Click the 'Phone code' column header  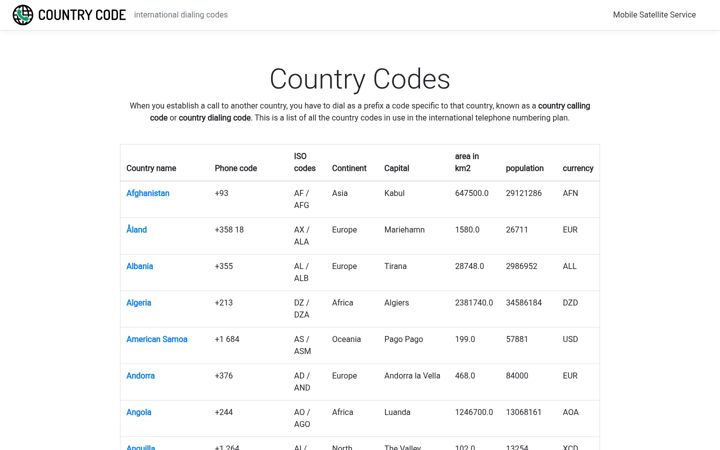point(236,168)
